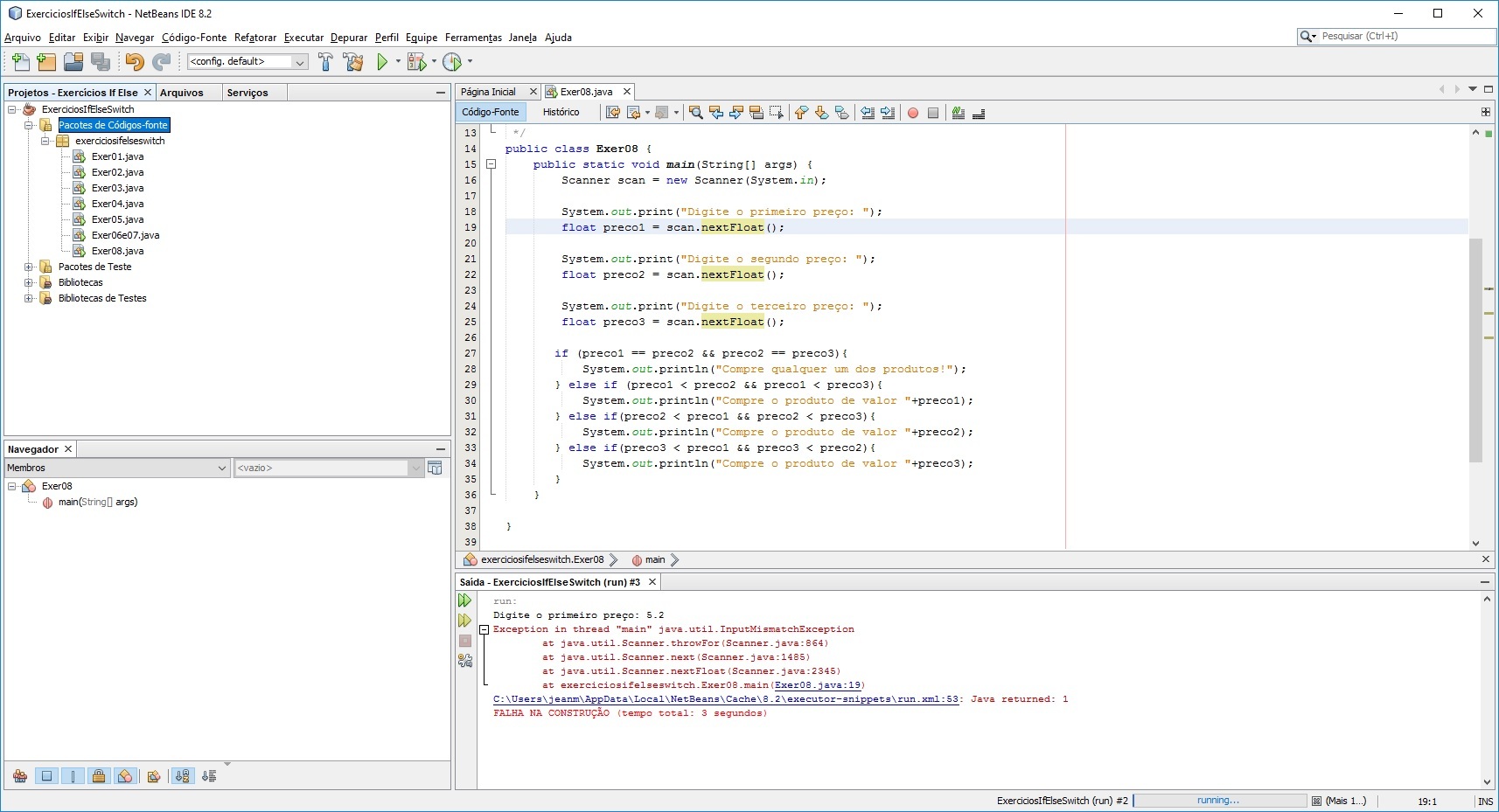Click the New File toolbar icon

pyautogui.click(x=20, y=62)
